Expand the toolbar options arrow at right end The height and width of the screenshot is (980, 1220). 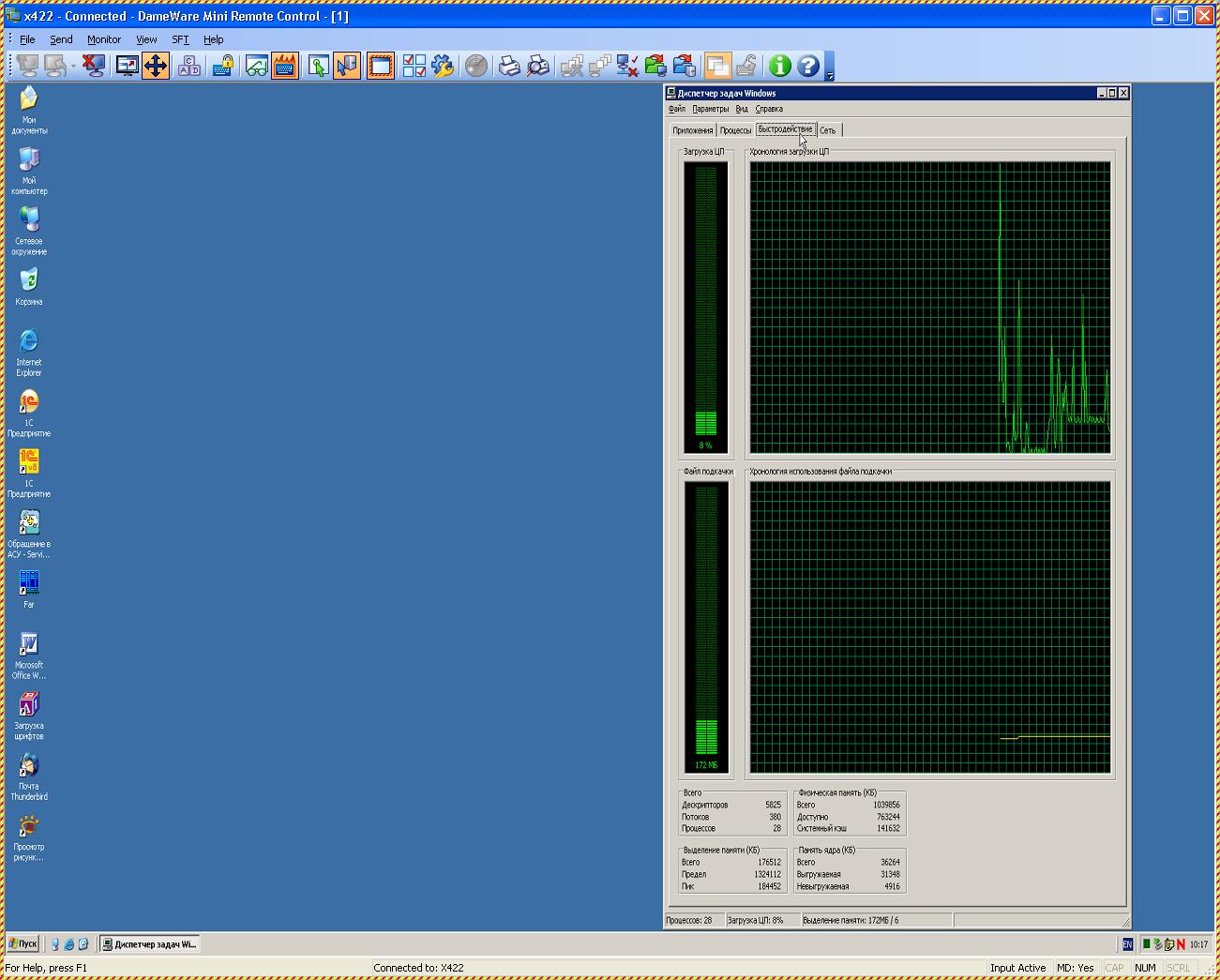click(830, 75)
